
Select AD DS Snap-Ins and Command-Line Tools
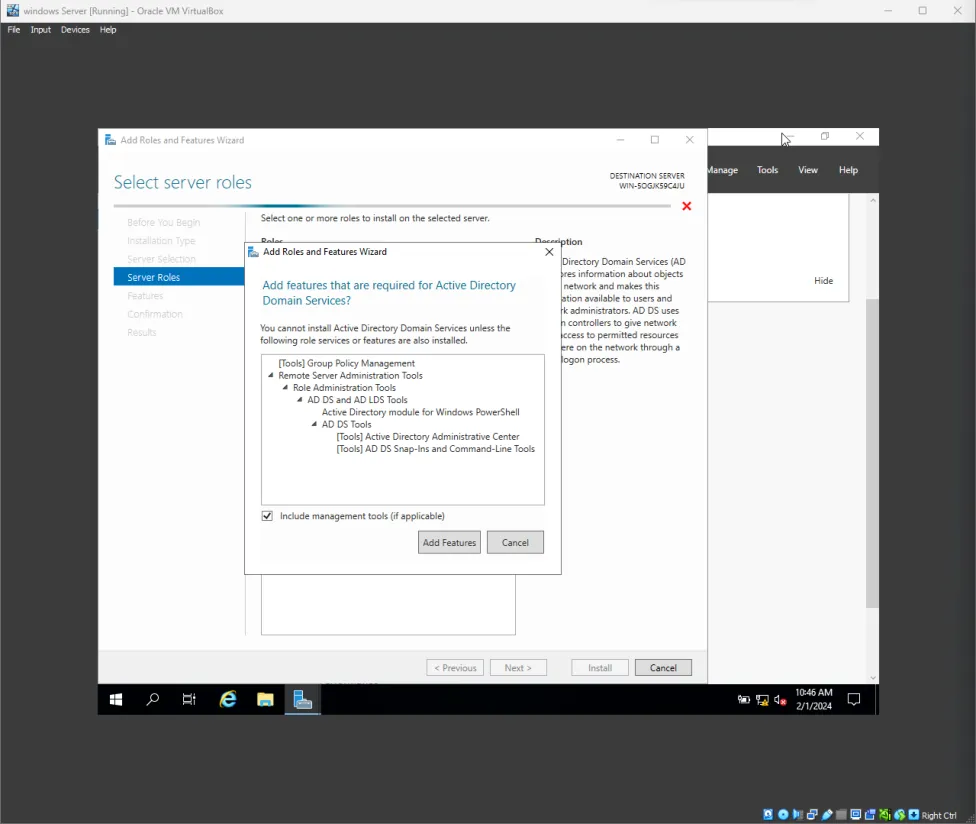coord(436,449)
